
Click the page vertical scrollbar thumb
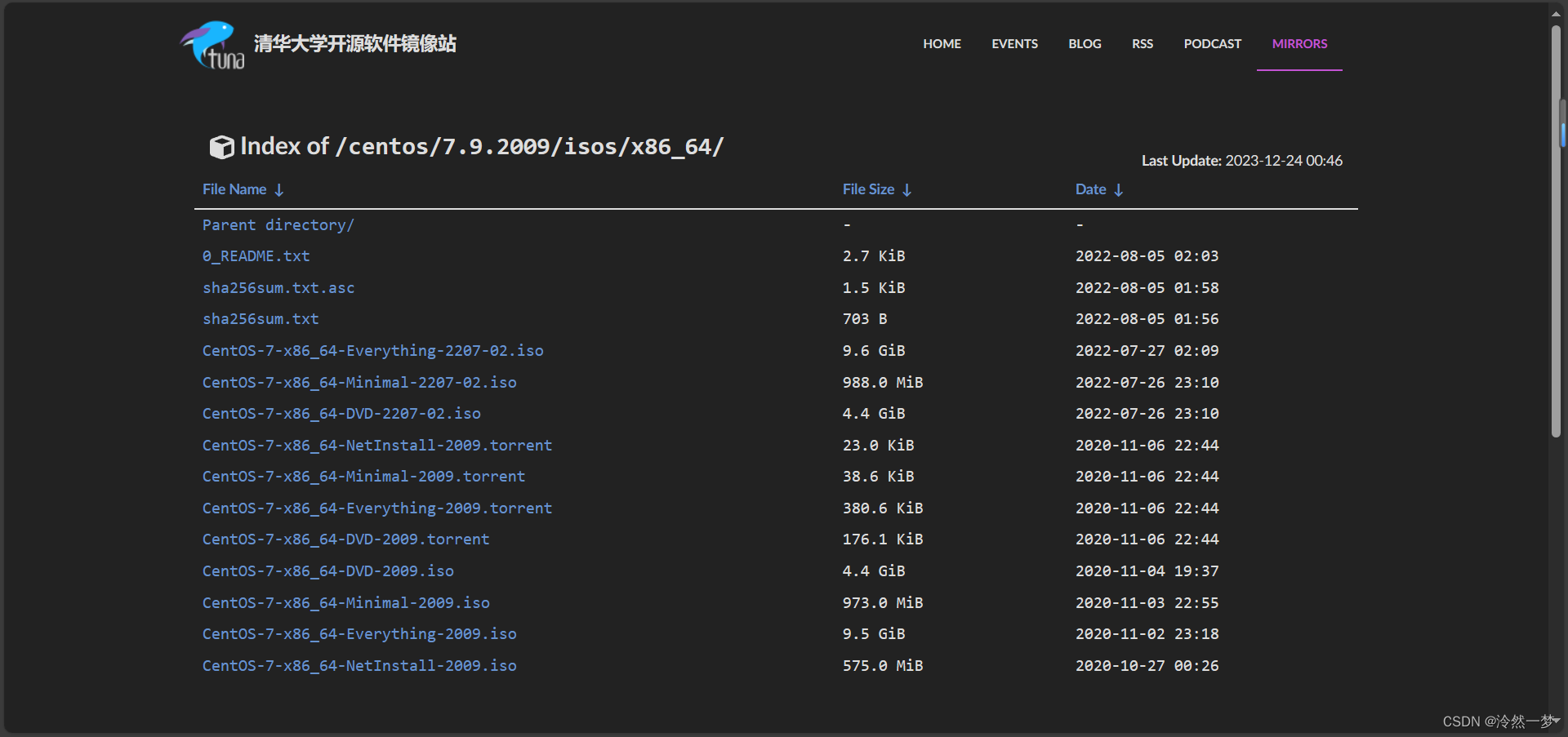[1557, 232]
